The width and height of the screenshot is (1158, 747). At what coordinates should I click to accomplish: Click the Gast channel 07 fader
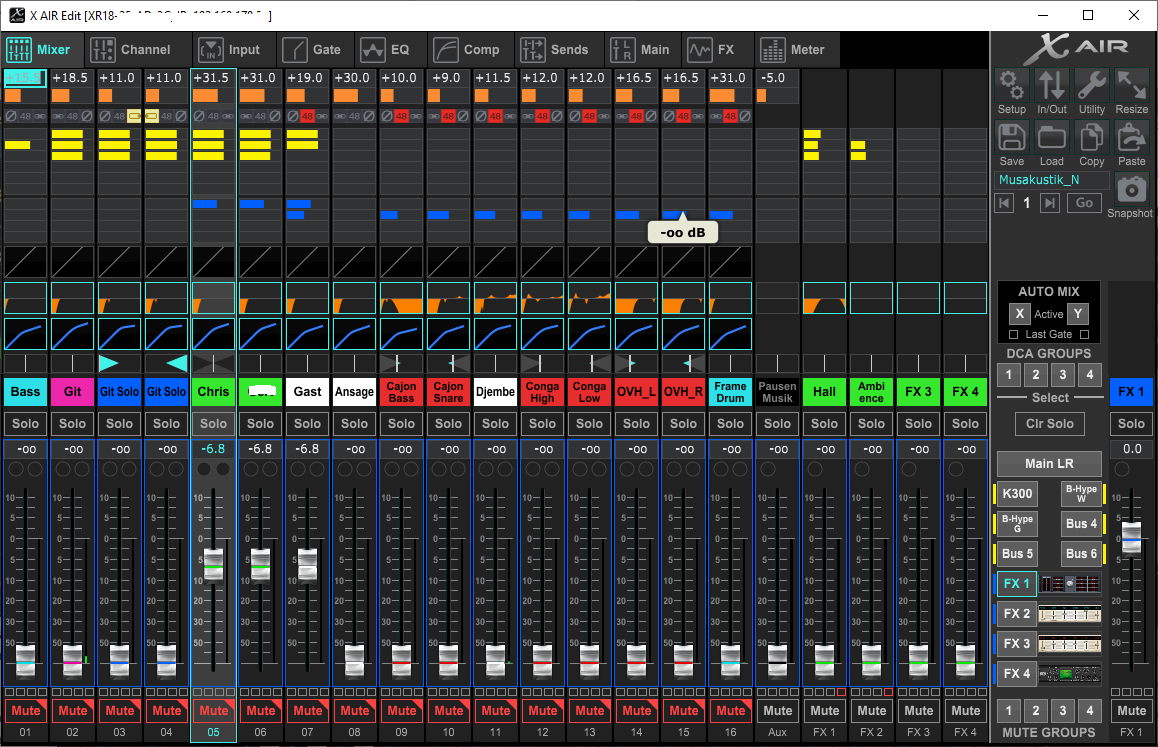pos(307,564)
